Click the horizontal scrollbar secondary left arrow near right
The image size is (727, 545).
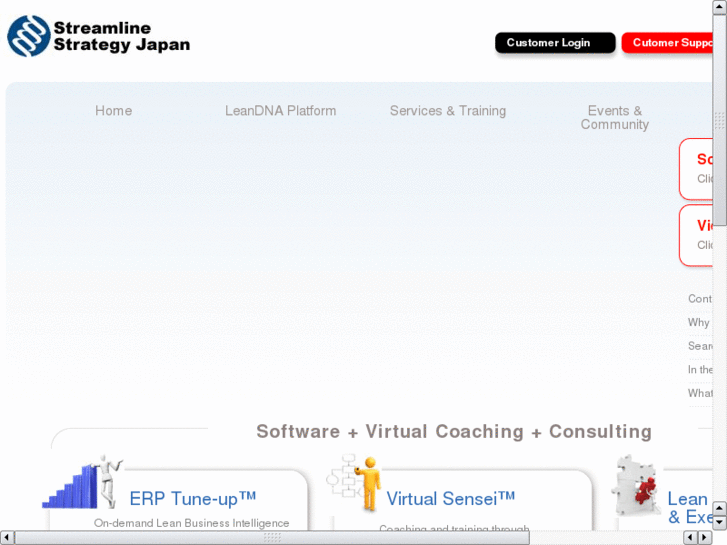coord(690,538)
